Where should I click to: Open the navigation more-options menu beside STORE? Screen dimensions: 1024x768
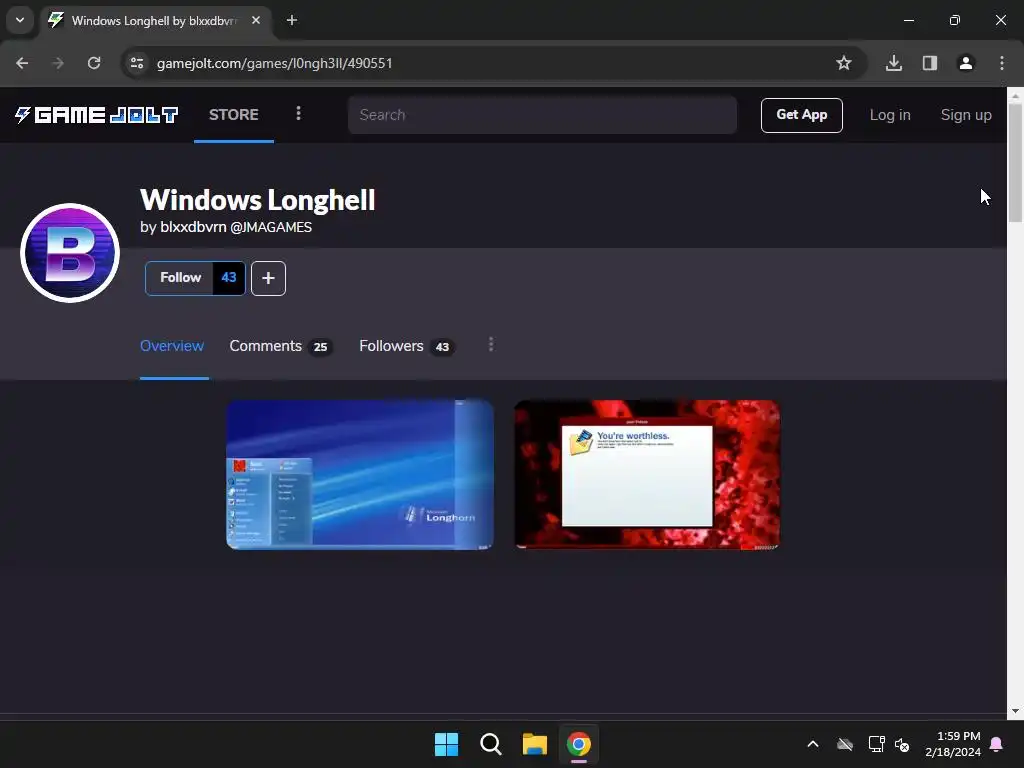point(298,114)
